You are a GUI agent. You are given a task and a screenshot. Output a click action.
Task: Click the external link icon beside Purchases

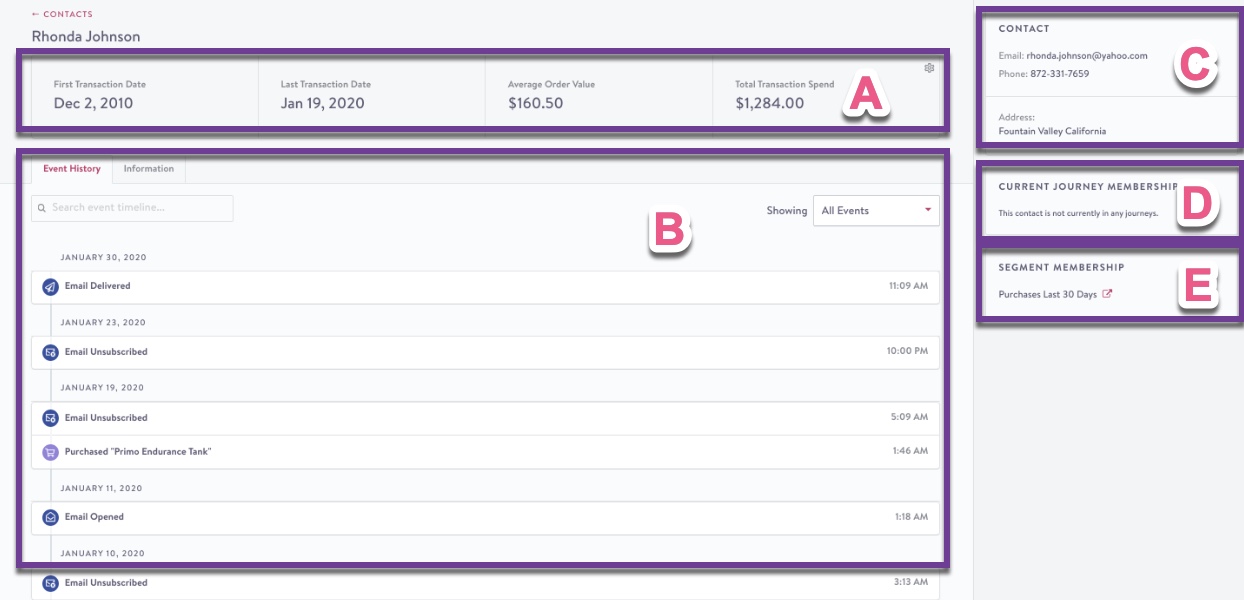pyautogui.click(x=1107, y=294)
